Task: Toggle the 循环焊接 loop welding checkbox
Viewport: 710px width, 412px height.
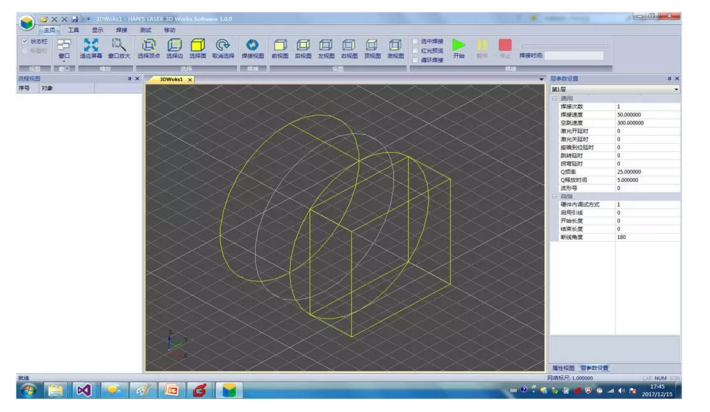Action: tap(416, 59)
